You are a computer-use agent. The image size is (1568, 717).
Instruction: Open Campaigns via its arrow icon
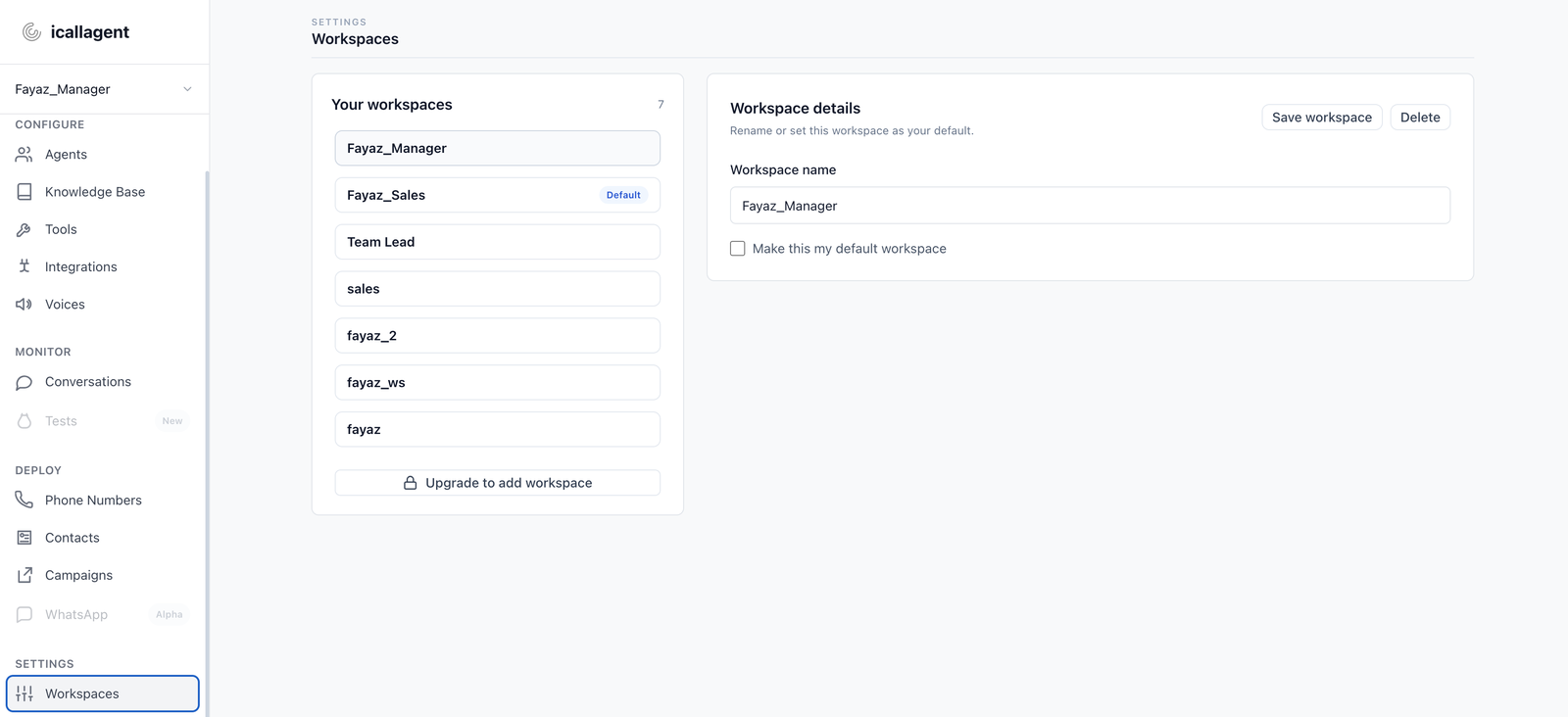click(24, 575)
